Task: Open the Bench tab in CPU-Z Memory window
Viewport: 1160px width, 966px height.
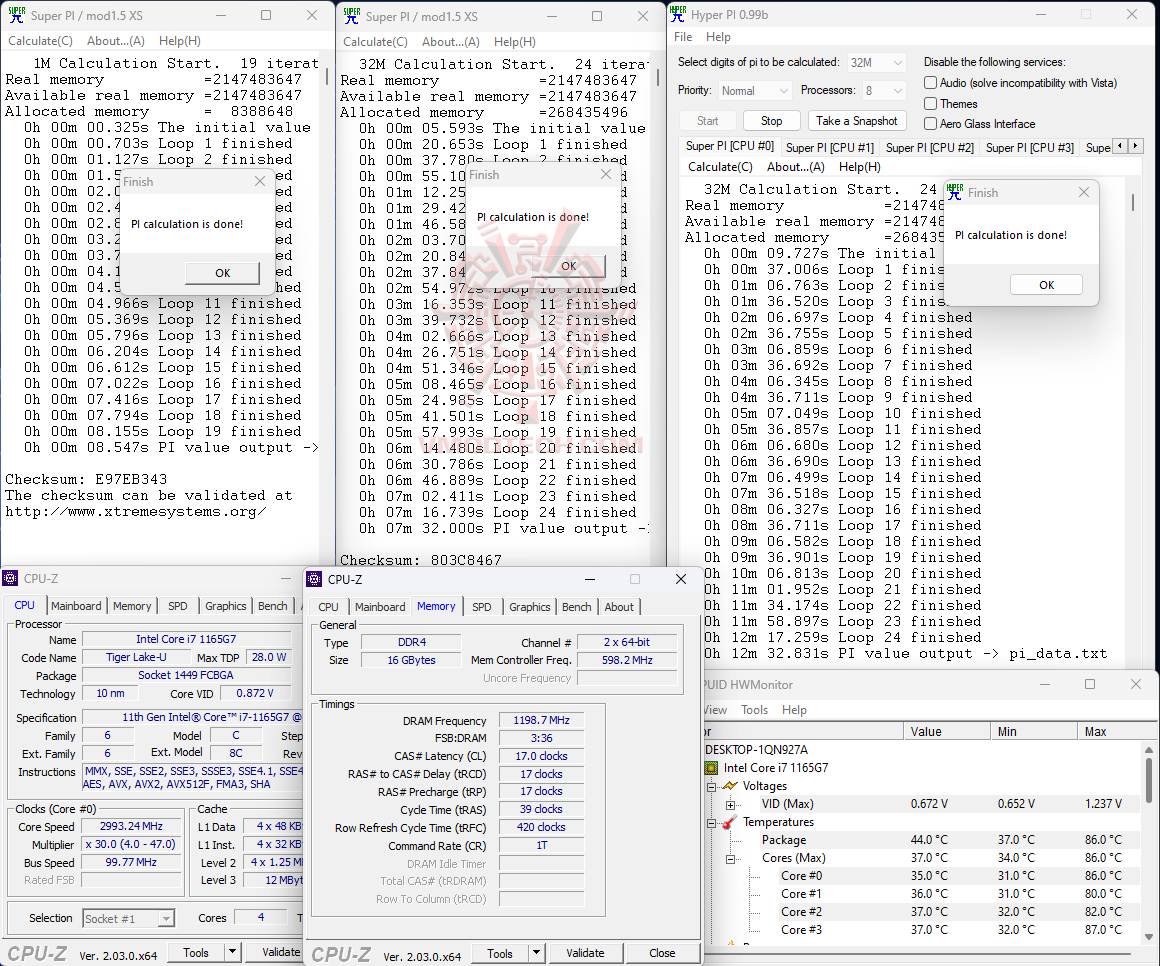Action: pyautogui.click(x=576, y=607)
